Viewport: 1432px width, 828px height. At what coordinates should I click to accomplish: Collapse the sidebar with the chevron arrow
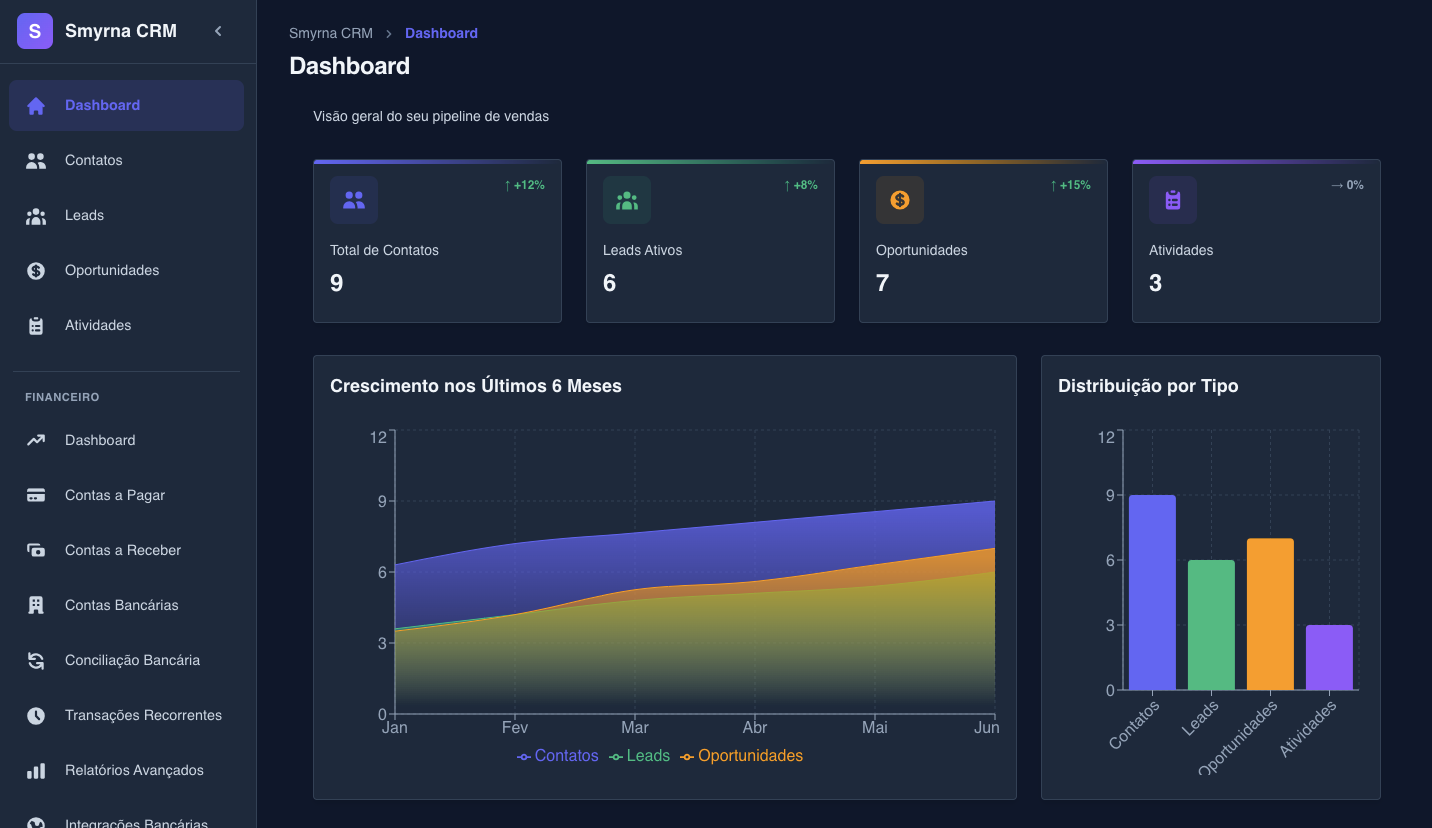click(x=218, y=31)
